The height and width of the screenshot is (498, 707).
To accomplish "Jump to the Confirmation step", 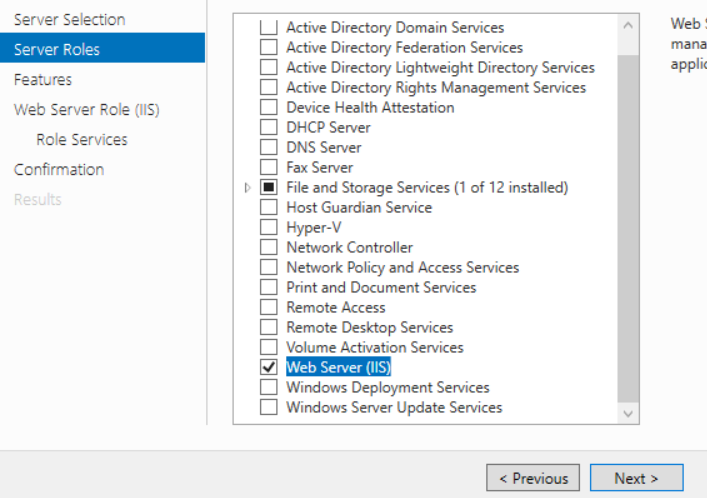I will pos(59,170).
